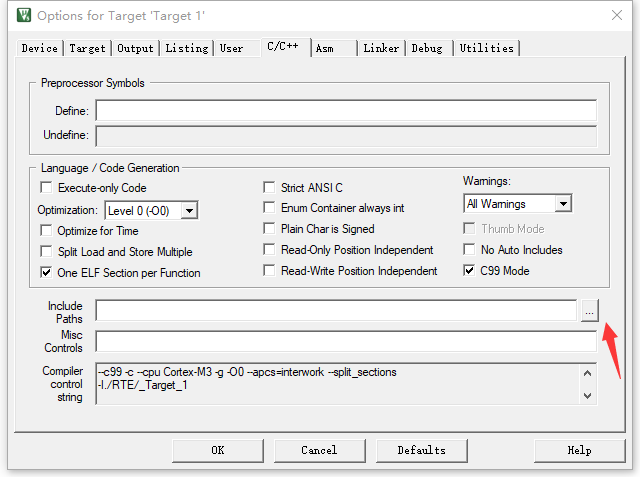Click the Keil uVision title bar icon

click(x=24, y=16)
